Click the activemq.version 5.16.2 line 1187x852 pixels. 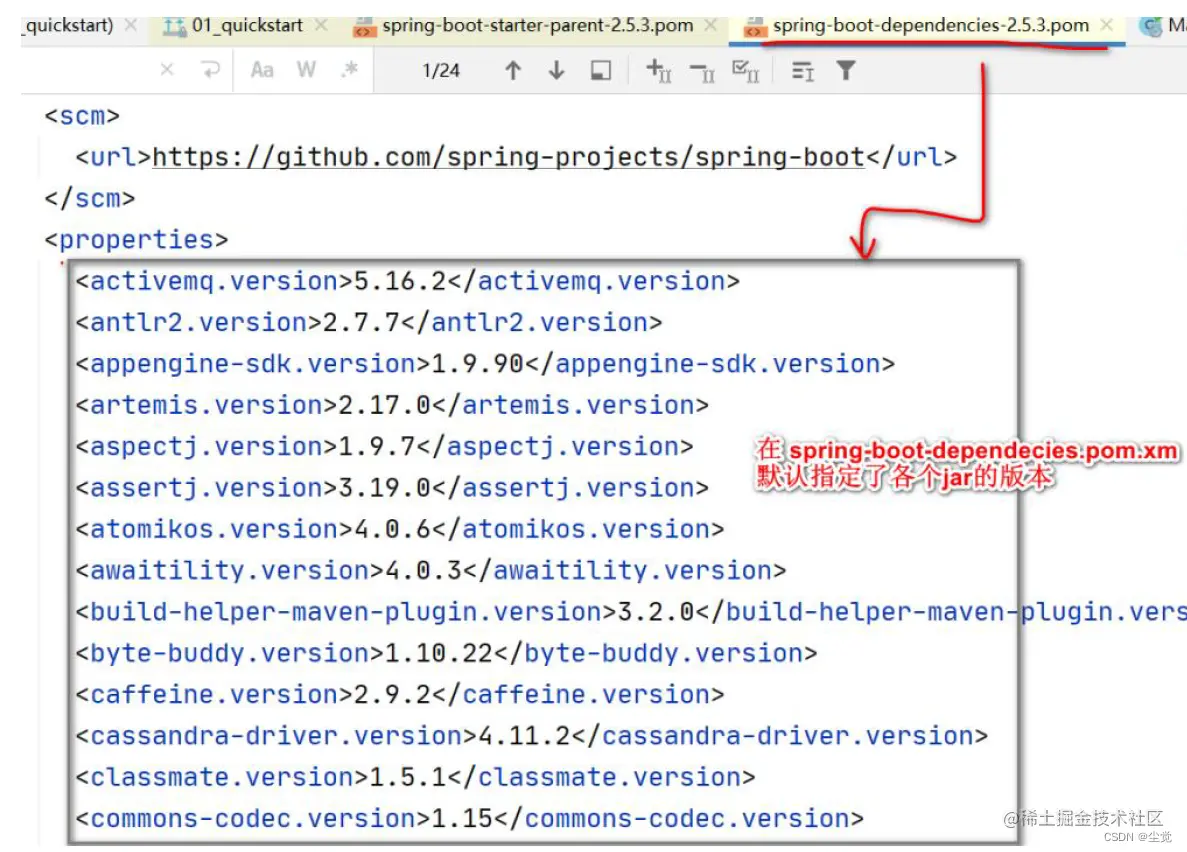click(x=407, y=282)
